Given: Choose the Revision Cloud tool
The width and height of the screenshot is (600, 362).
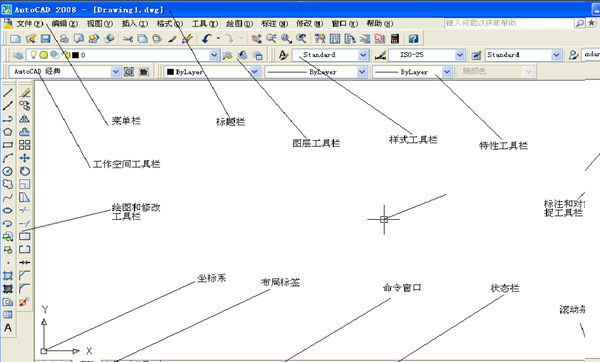Looking at the screenshot, I should click(8, 184).
